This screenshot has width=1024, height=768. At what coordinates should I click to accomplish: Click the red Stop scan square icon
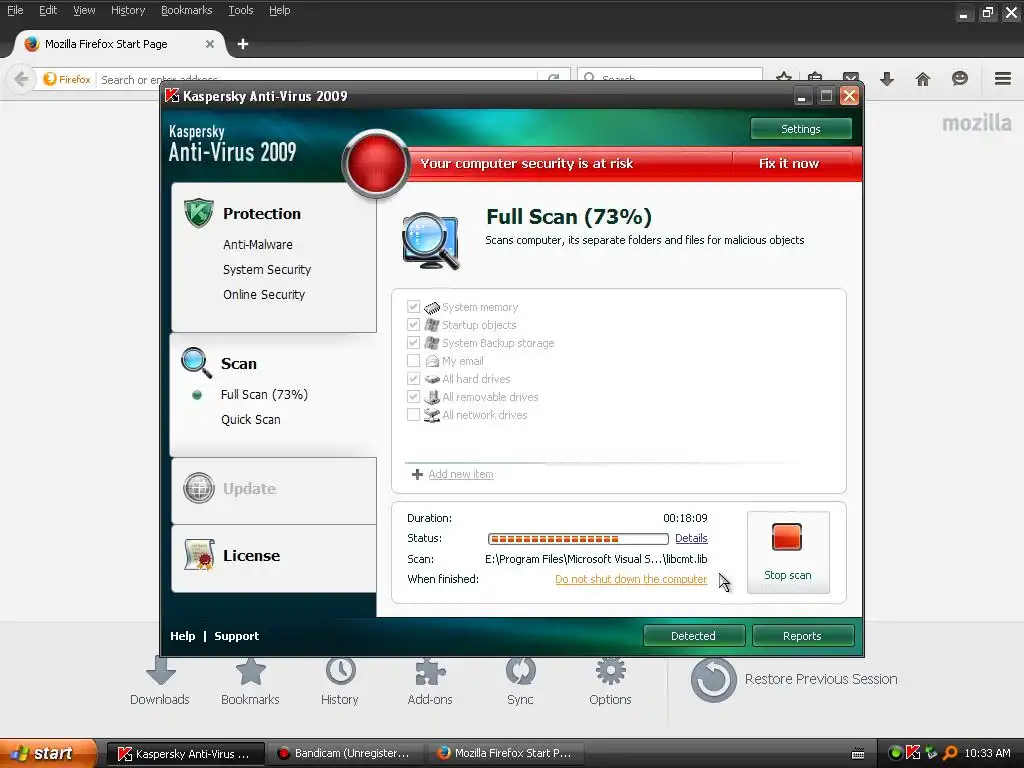[x=786, y=537]
